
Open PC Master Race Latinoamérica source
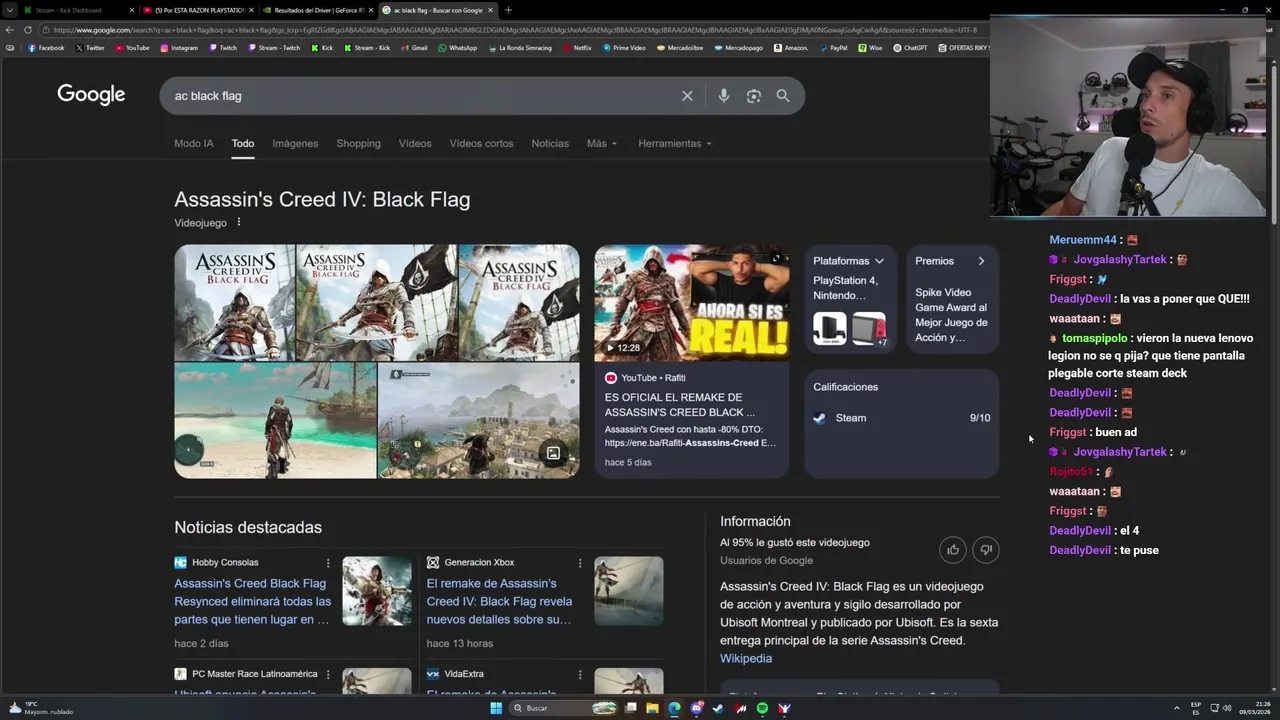click(246, 674)
